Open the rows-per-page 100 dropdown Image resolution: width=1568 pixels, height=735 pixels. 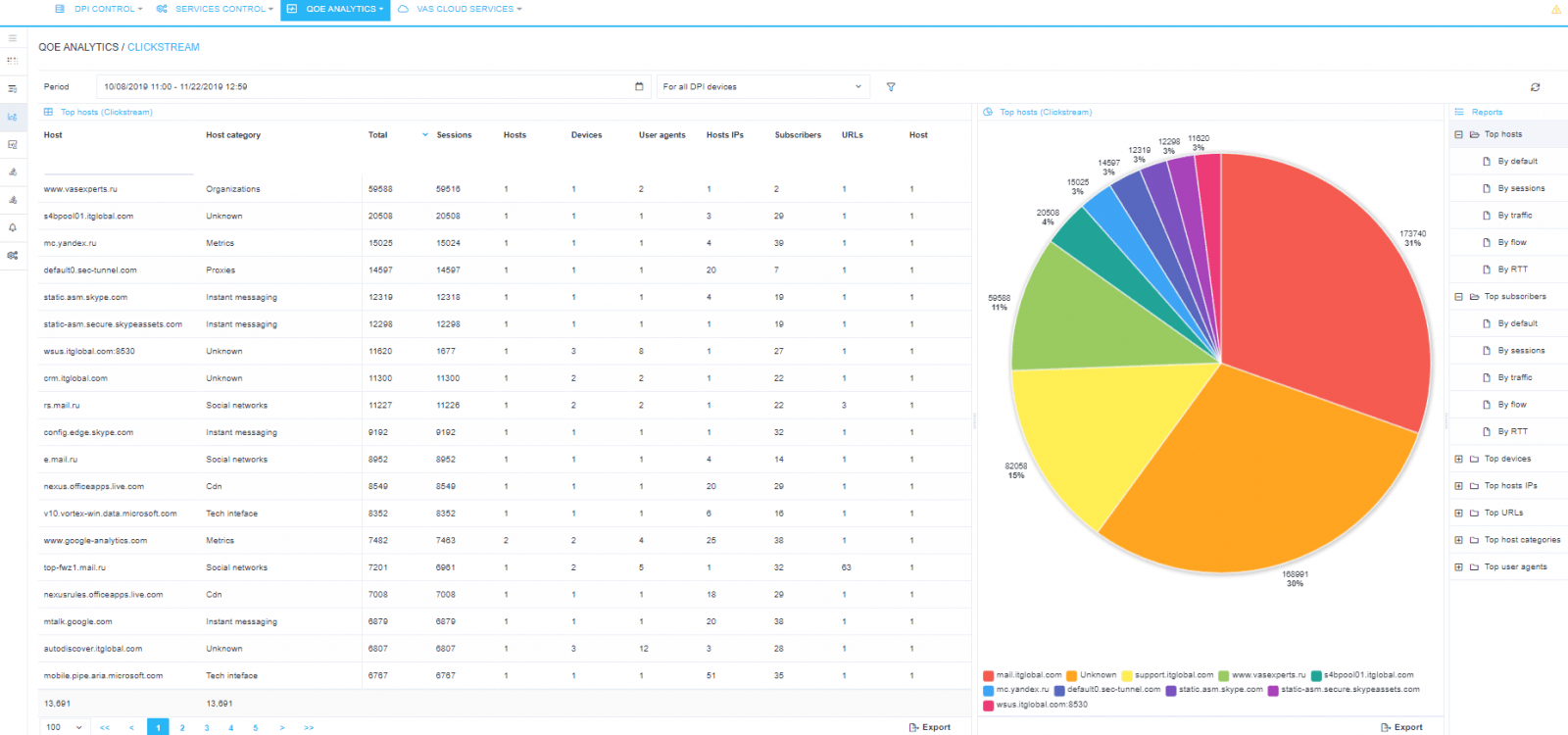click(x=65, y=727)
